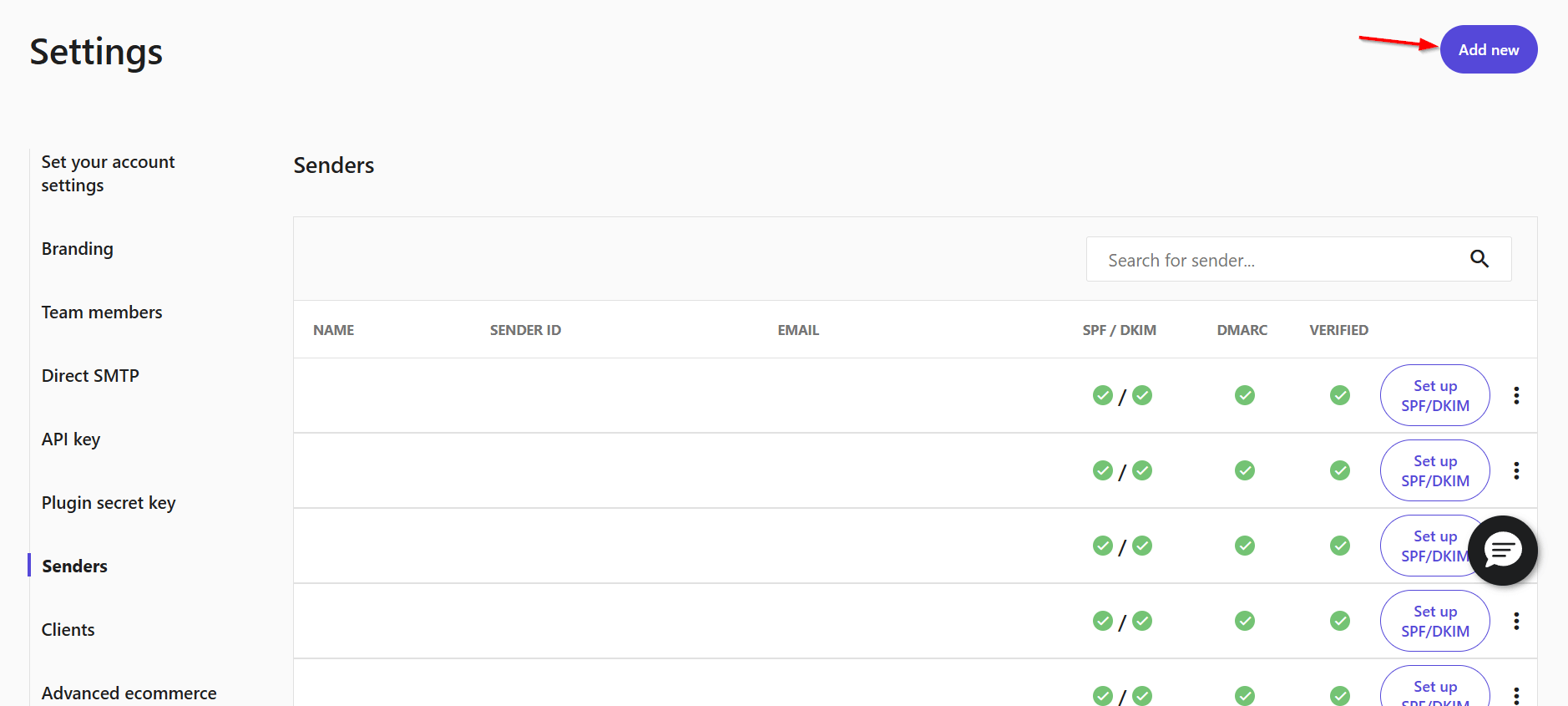The image size is (1568, 706).
Task: Click third row DMARC check icon
Action: [1245, 546]
